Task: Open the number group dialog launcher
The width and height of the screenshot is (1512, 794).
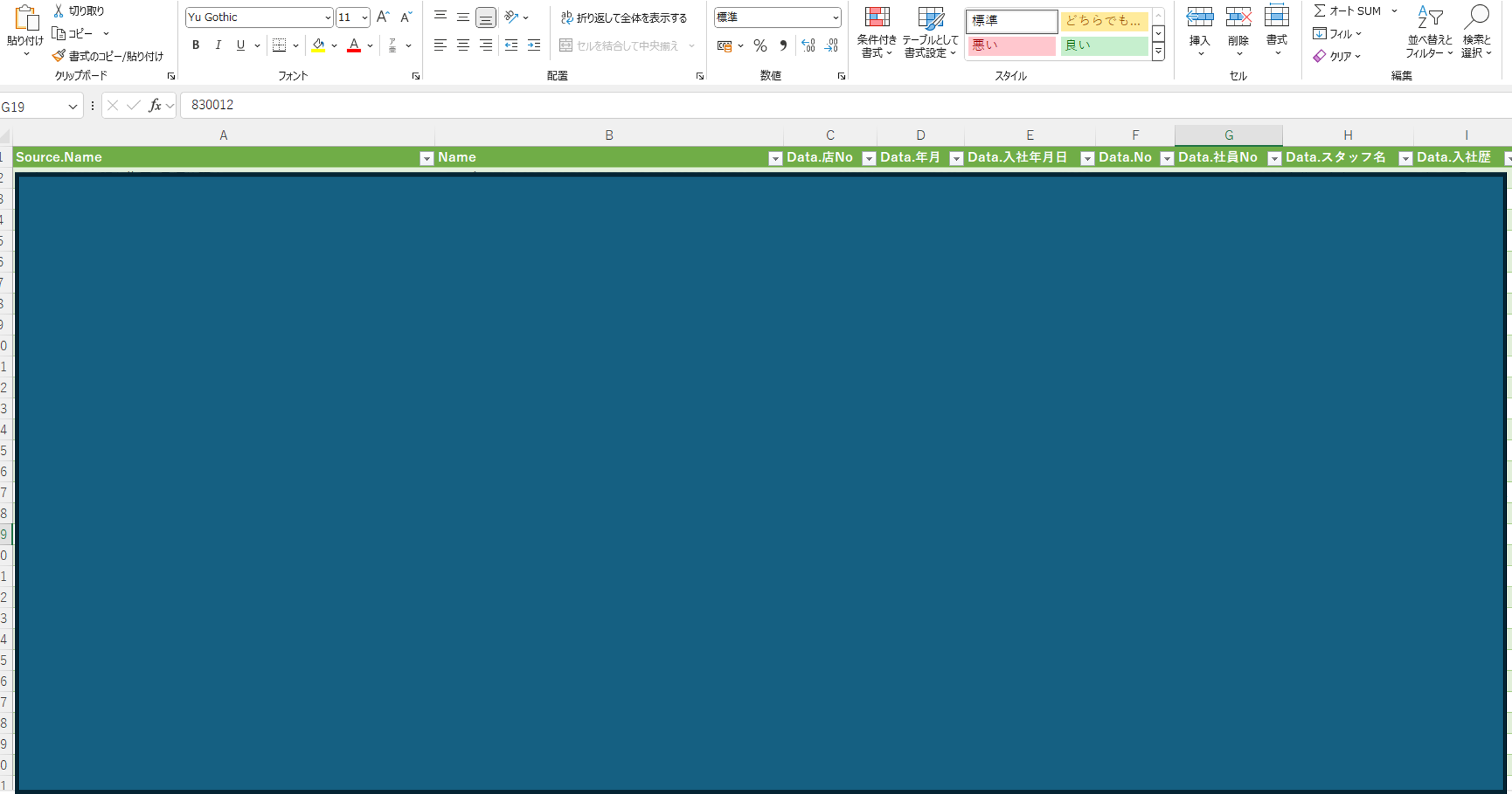Action: click(841, 76)
